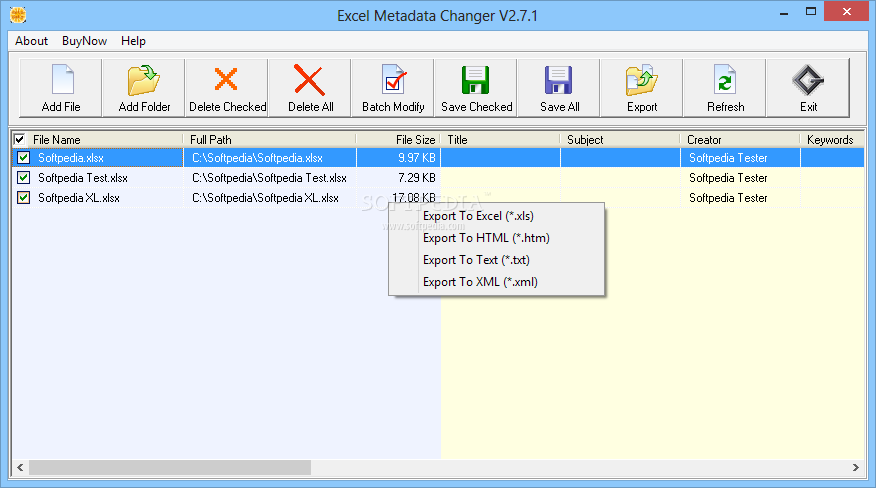Click the Exit toolbar icon
Image resolution: width=876 pixels, height=488 pixels.
click(808, 80)
